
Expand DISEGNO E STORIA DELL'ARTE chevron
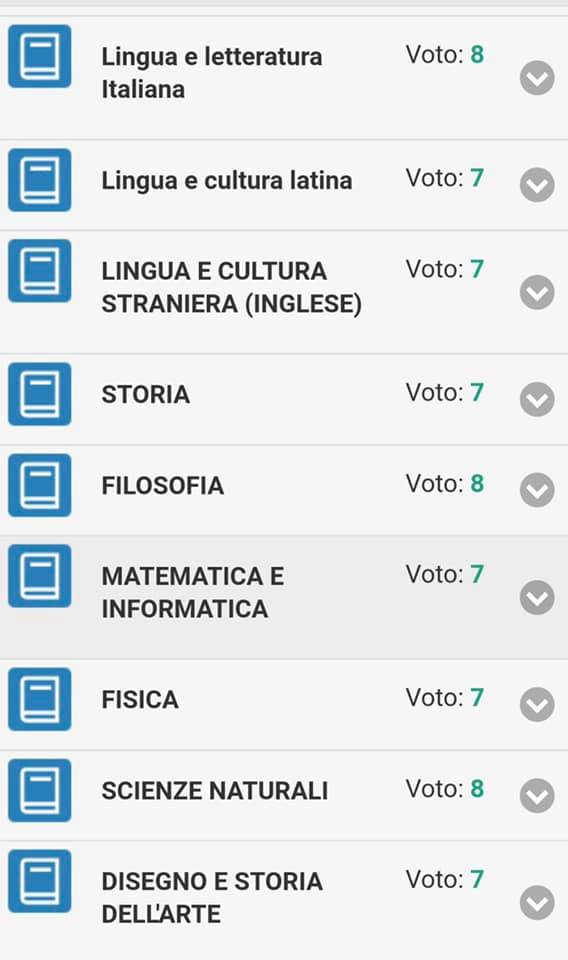click(x=537, y=902)
